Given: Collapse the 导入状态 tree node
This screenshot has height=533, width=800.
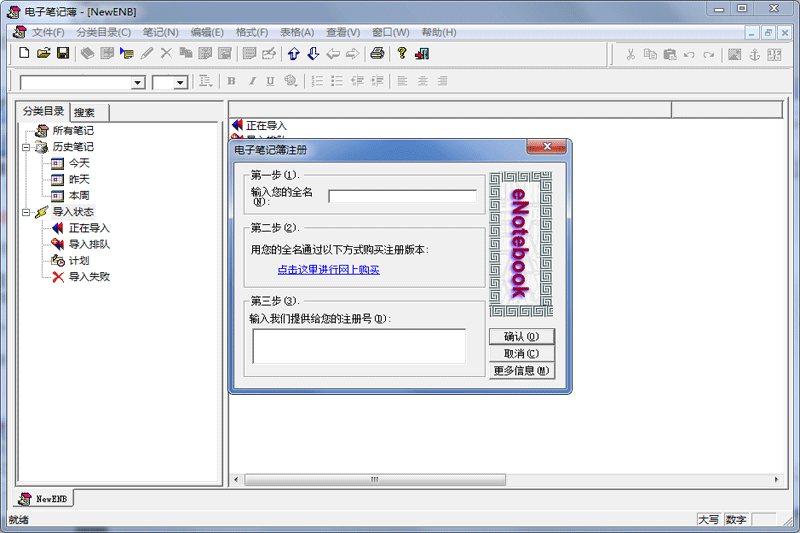Looking at the screenshot, I should coord(26,212).
